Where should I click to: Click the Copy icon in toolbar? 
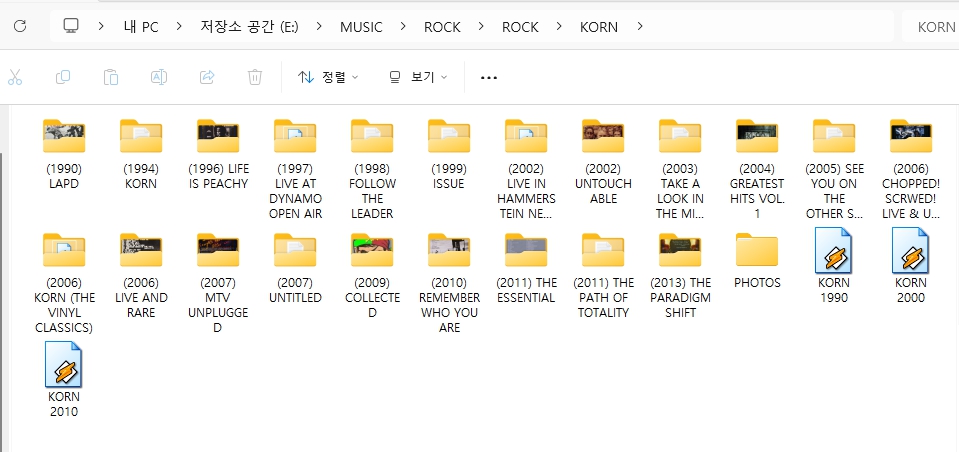coord(63,77)
